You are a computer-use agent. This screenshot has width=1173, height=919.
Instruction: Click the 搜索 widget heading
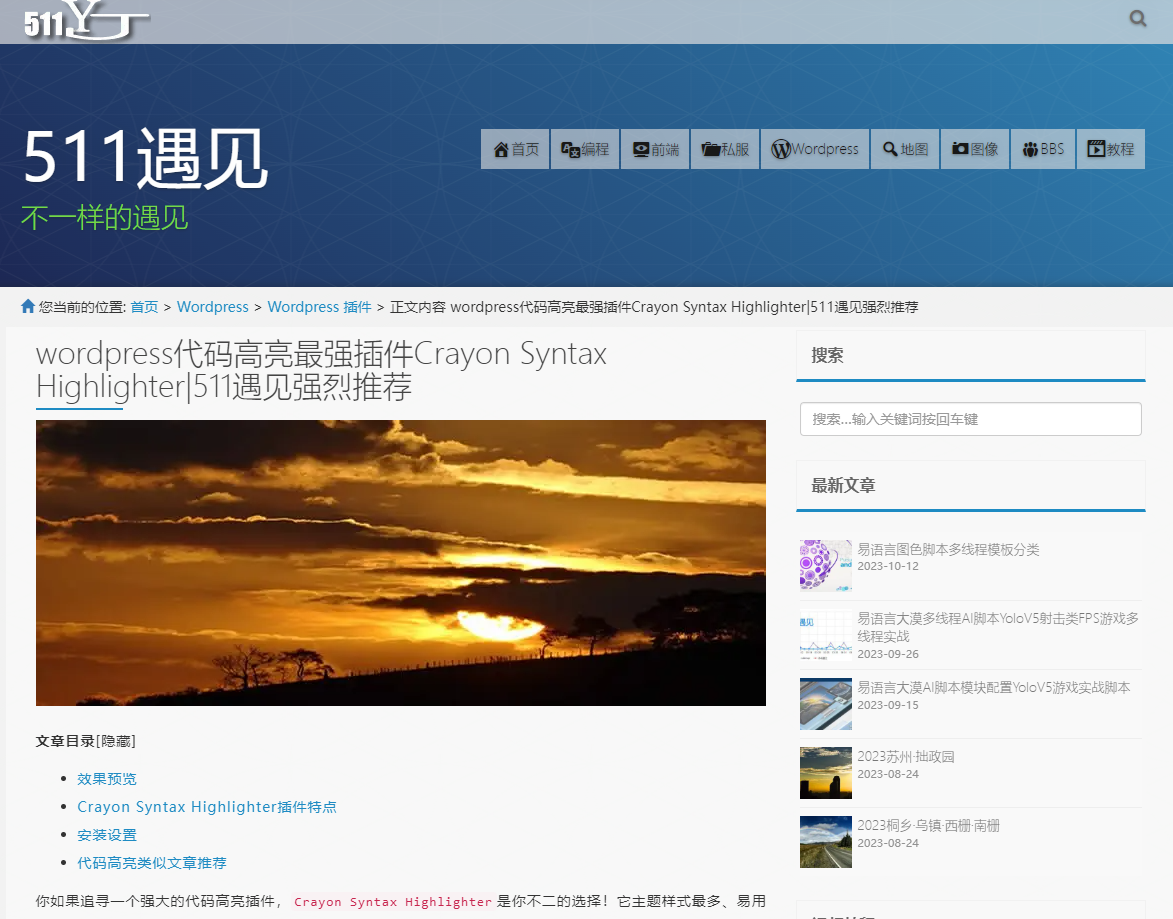(x=827, y=355)
